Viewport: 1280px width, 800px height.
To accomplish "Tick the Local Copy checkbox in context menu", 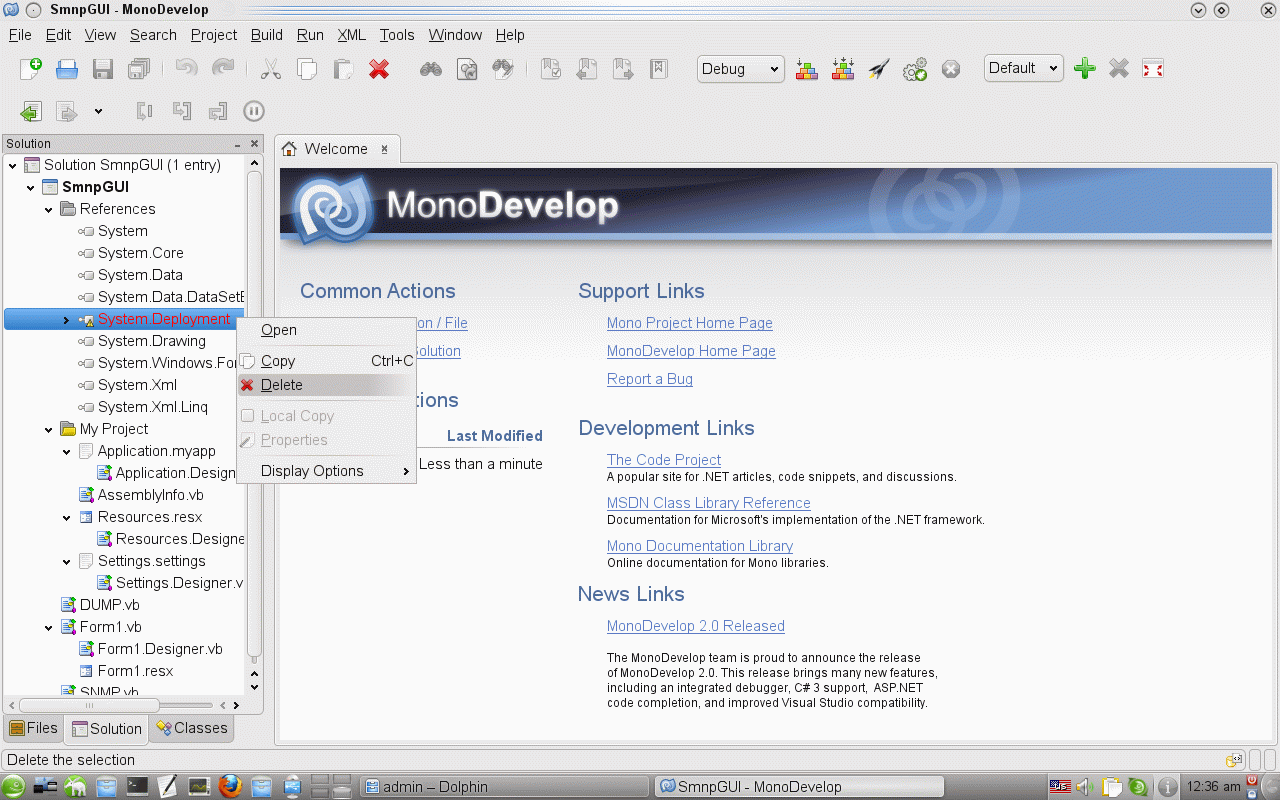I will click(x=248, y=416).
